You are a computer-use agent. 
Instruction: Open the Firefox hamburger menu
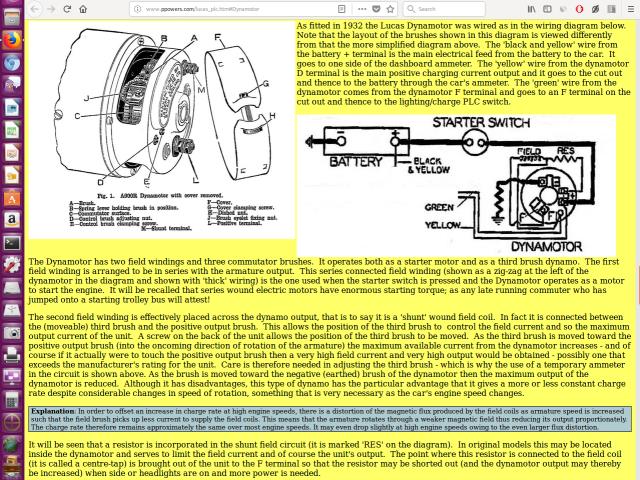pos(629,8)
